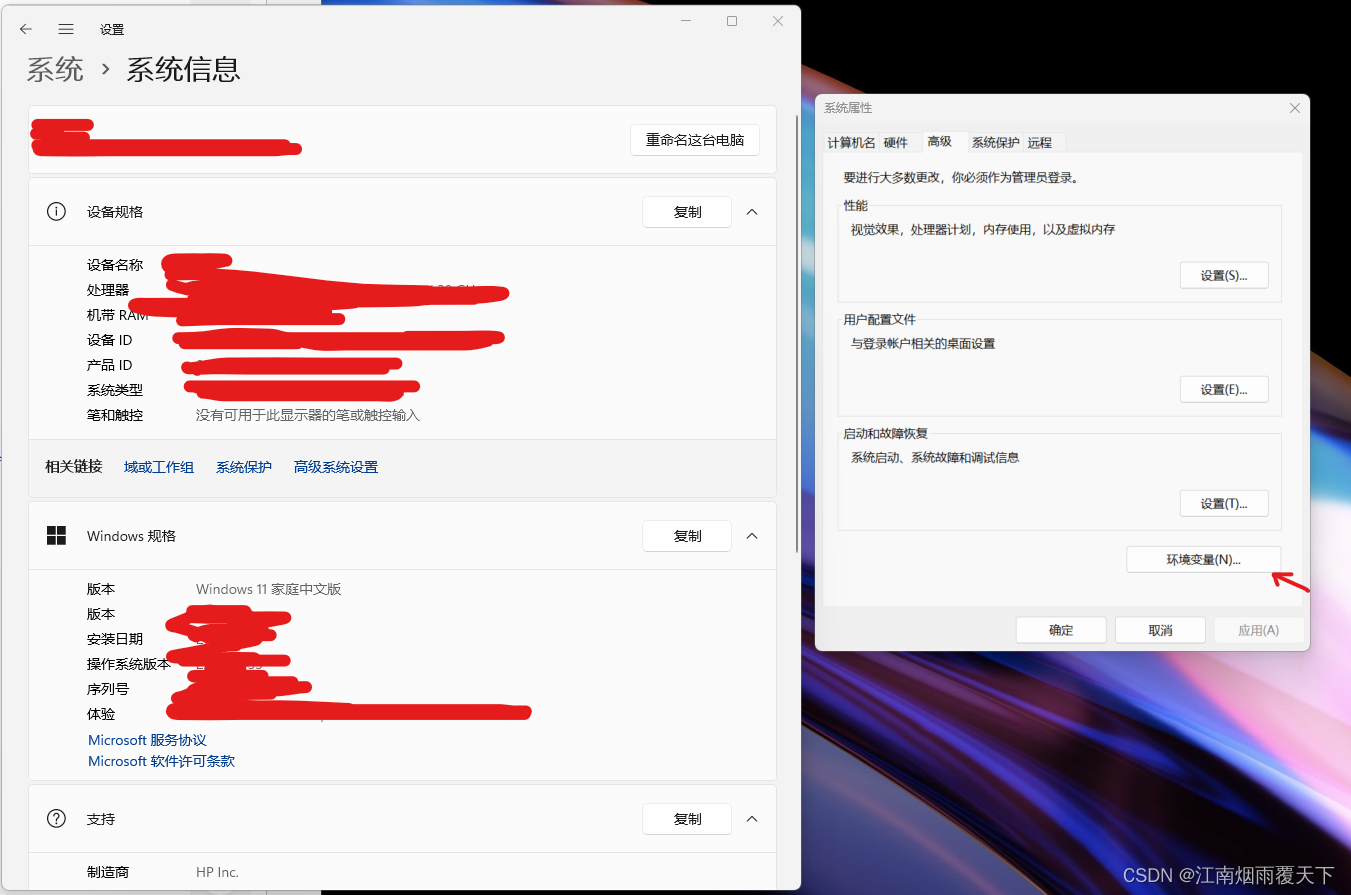Click 确定 in 系统属性 dialog
The height and width of the screenshot is (895, 1351).
pyautogui.click(x=1061, y=630)
